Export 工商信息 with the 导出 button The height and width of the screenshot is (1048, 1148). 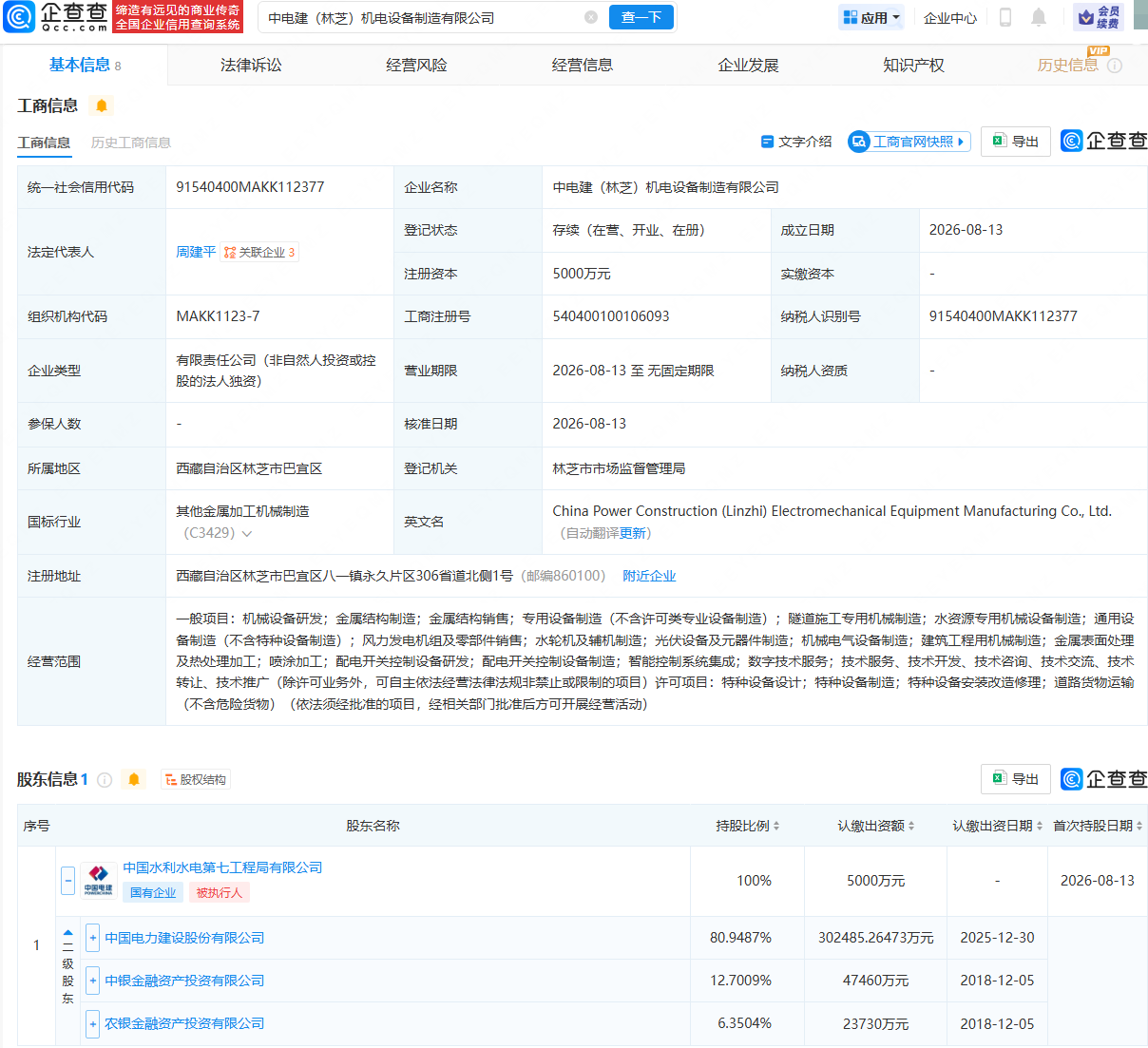(1016, 142)
